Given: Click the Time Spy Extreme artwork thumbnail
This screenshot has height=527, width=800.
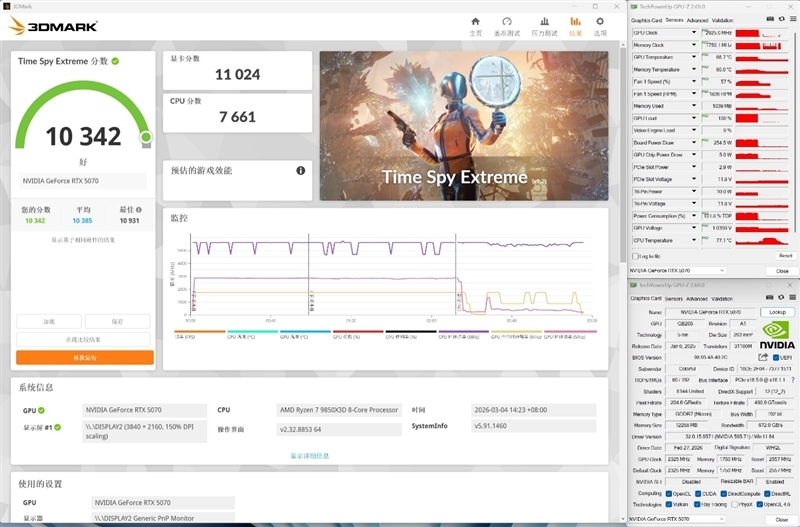Looking at the screenshot, I should click(x=464, y=126).
